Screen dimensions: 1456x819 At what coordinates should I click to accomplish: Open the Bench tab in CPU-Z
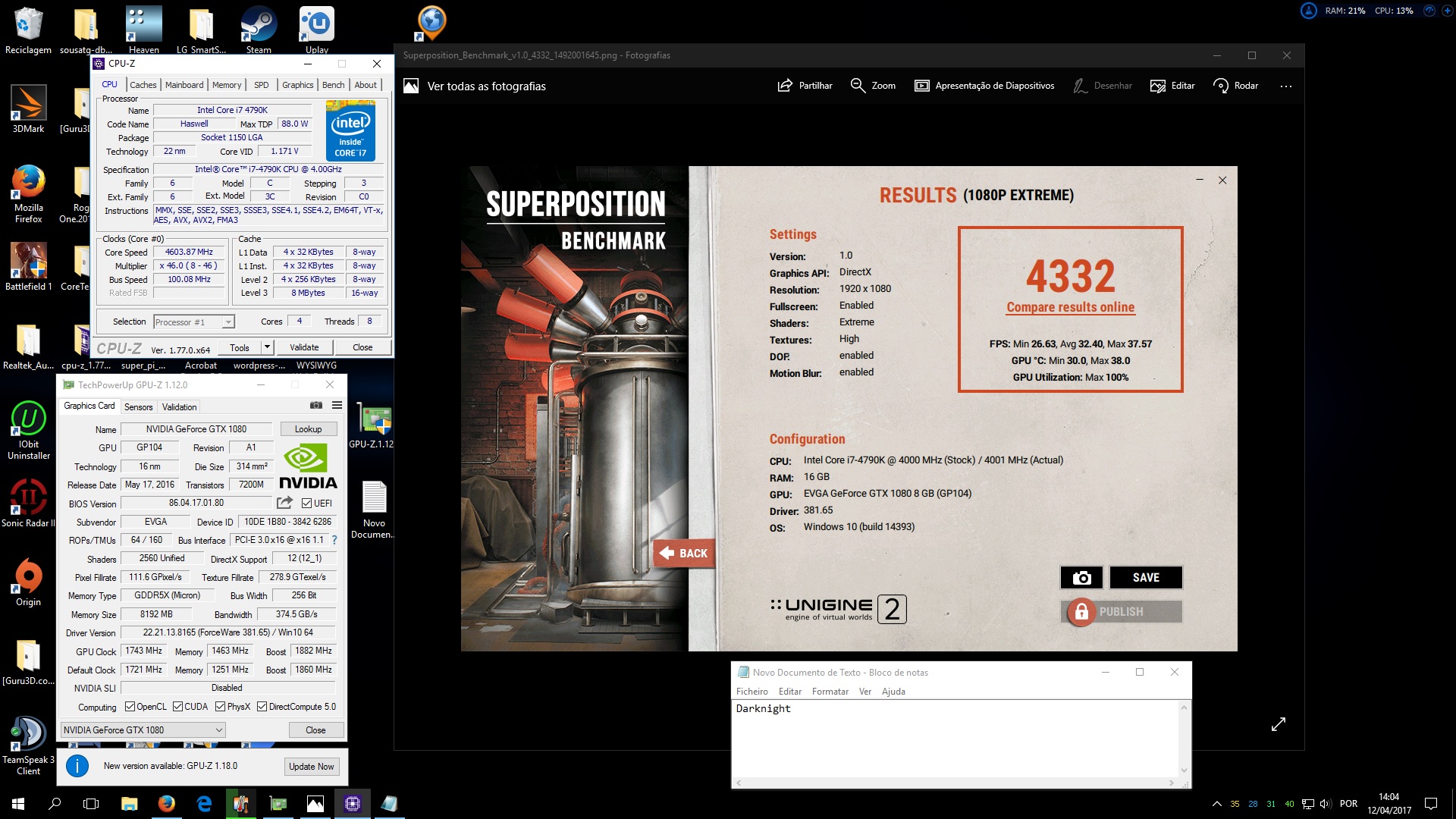point(333,85)
